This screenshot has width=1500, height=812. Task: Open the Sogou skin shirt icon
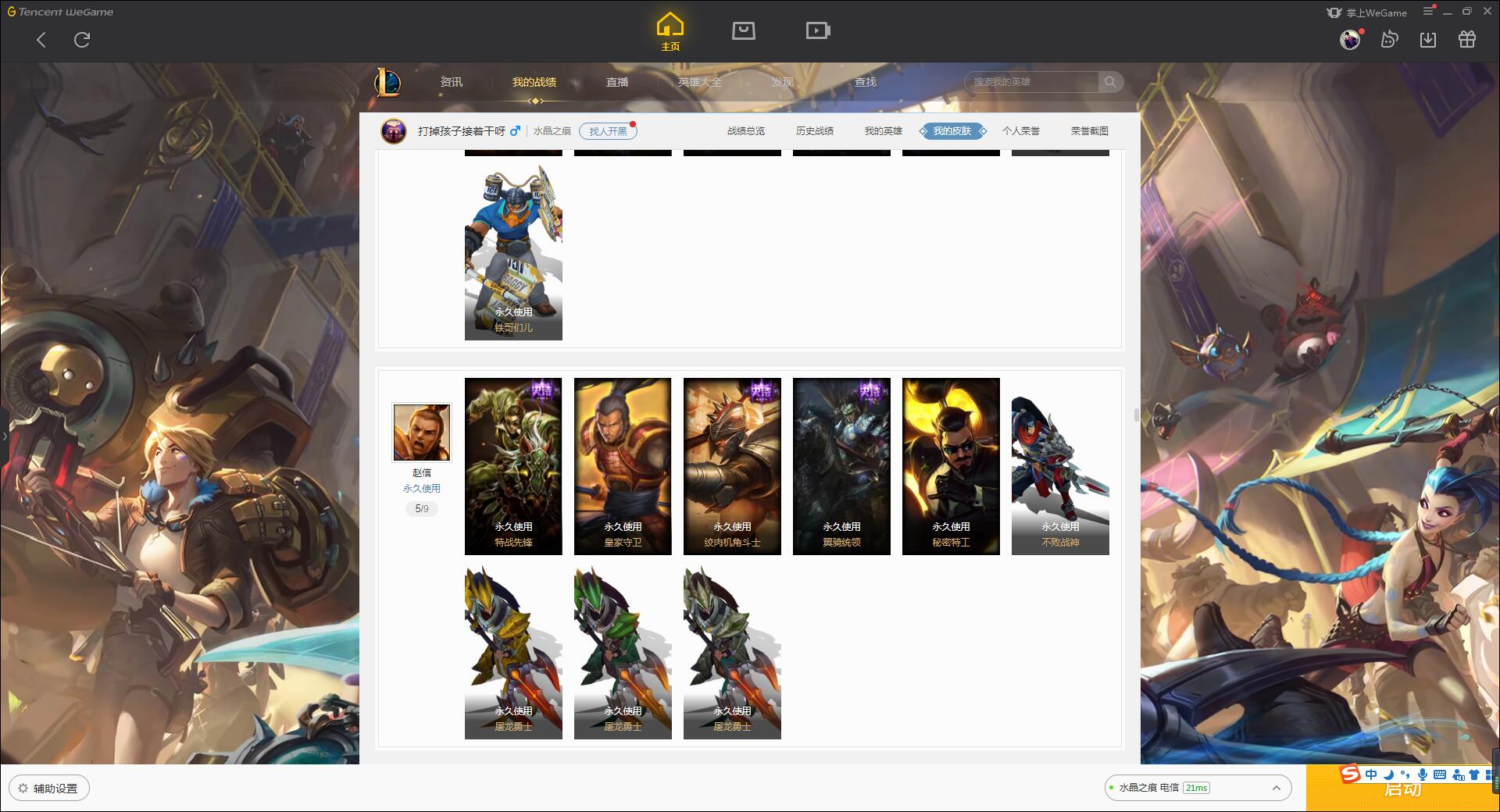coord(1474,775)
